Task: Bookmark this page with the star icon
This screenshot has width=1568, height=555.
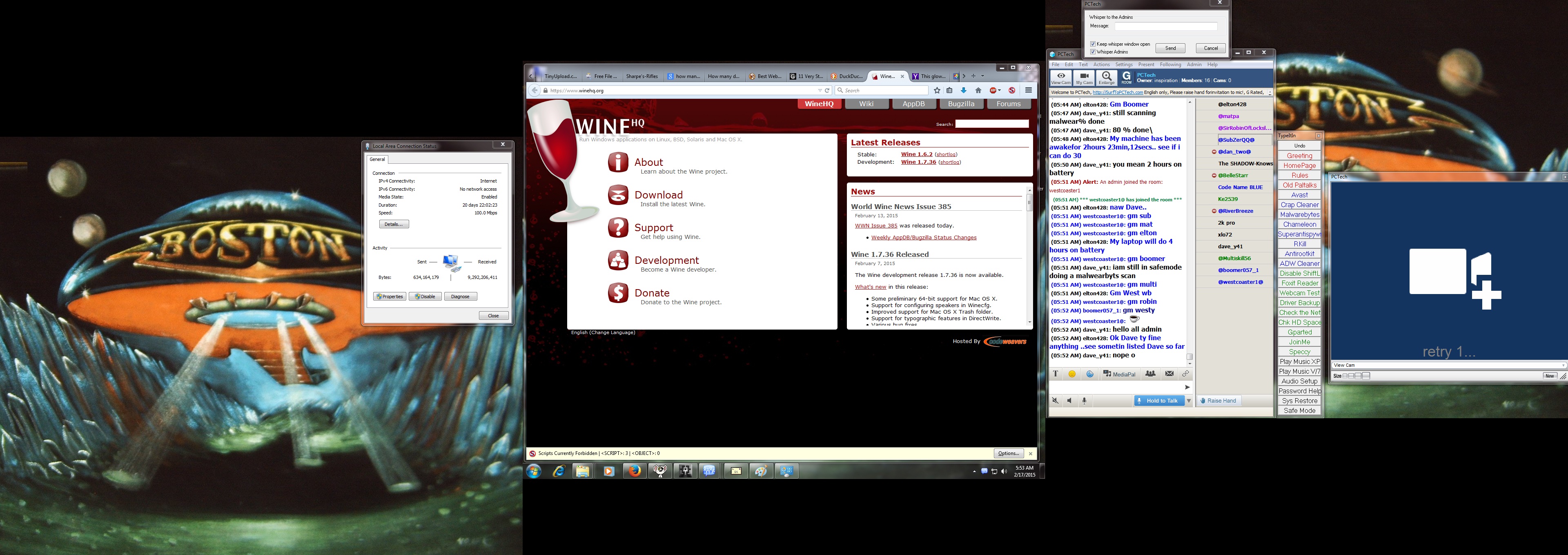Action: coord(937,90)
